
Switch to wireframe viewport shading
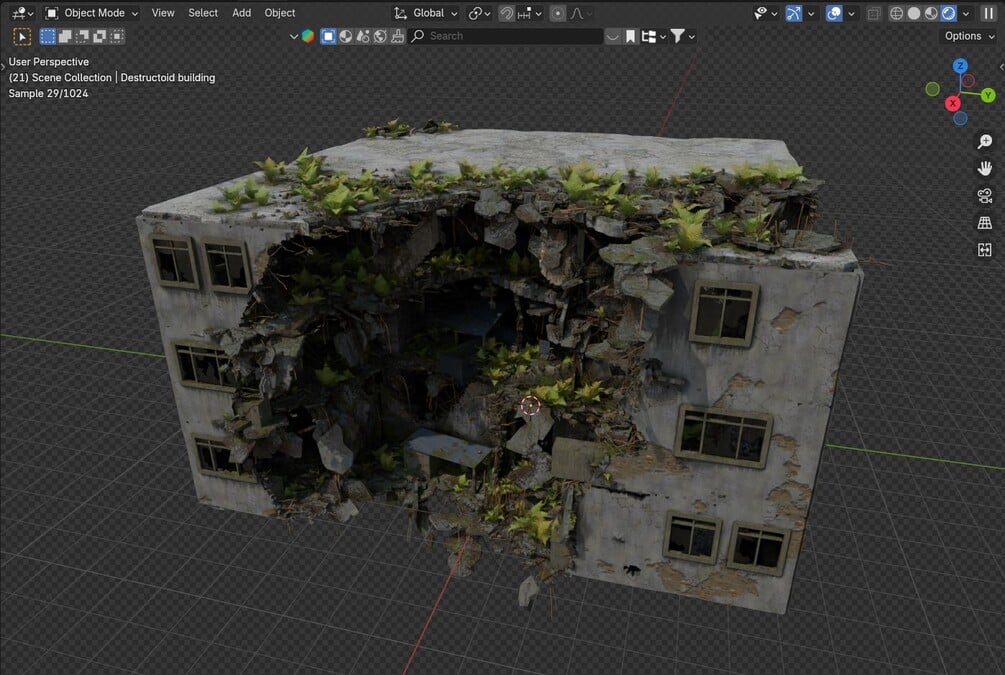tap(897, 13)
